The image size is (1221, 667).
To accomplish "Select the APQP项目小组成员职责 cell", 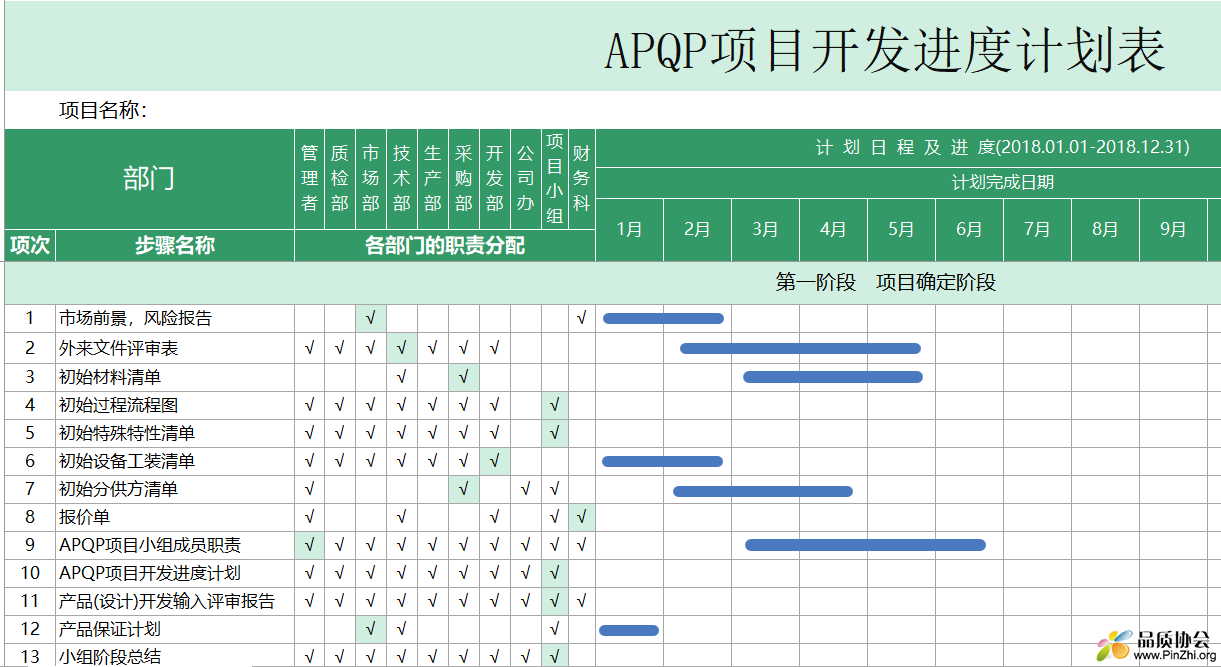I will pyautogui.click(x=175, y=545).
